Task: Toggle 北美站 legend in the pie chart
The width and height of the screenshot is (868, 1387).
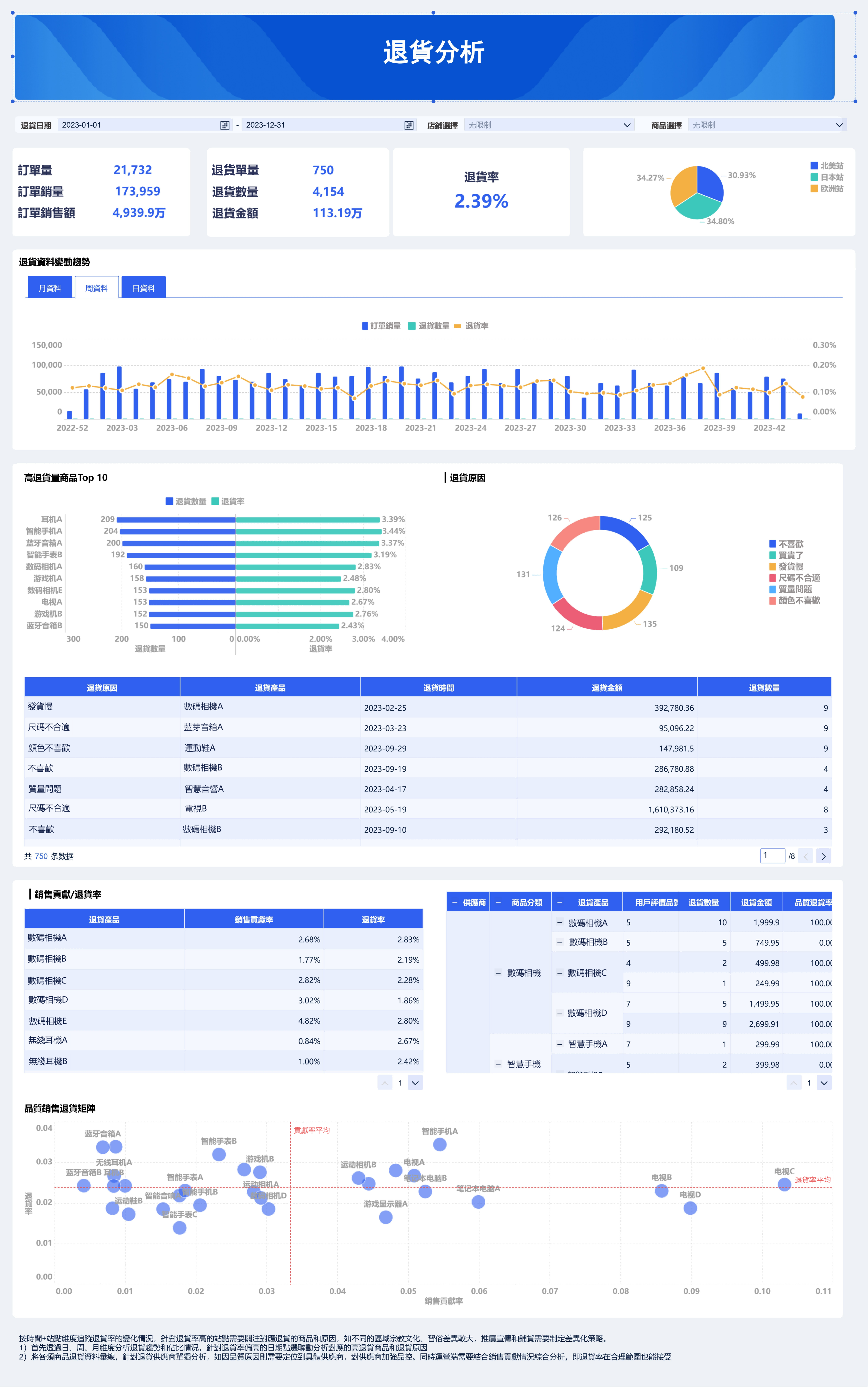Action: pyautogui.click(x=827, y=166)
